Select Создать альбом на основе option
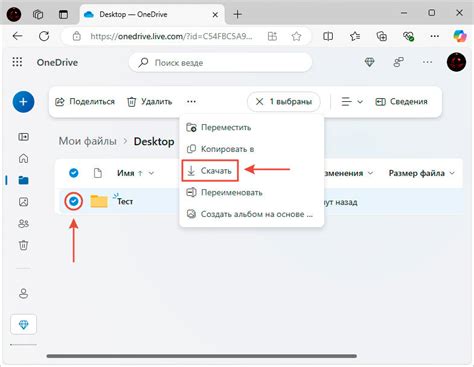The width and height of the screenshot is (474, 367). point(252,214)
